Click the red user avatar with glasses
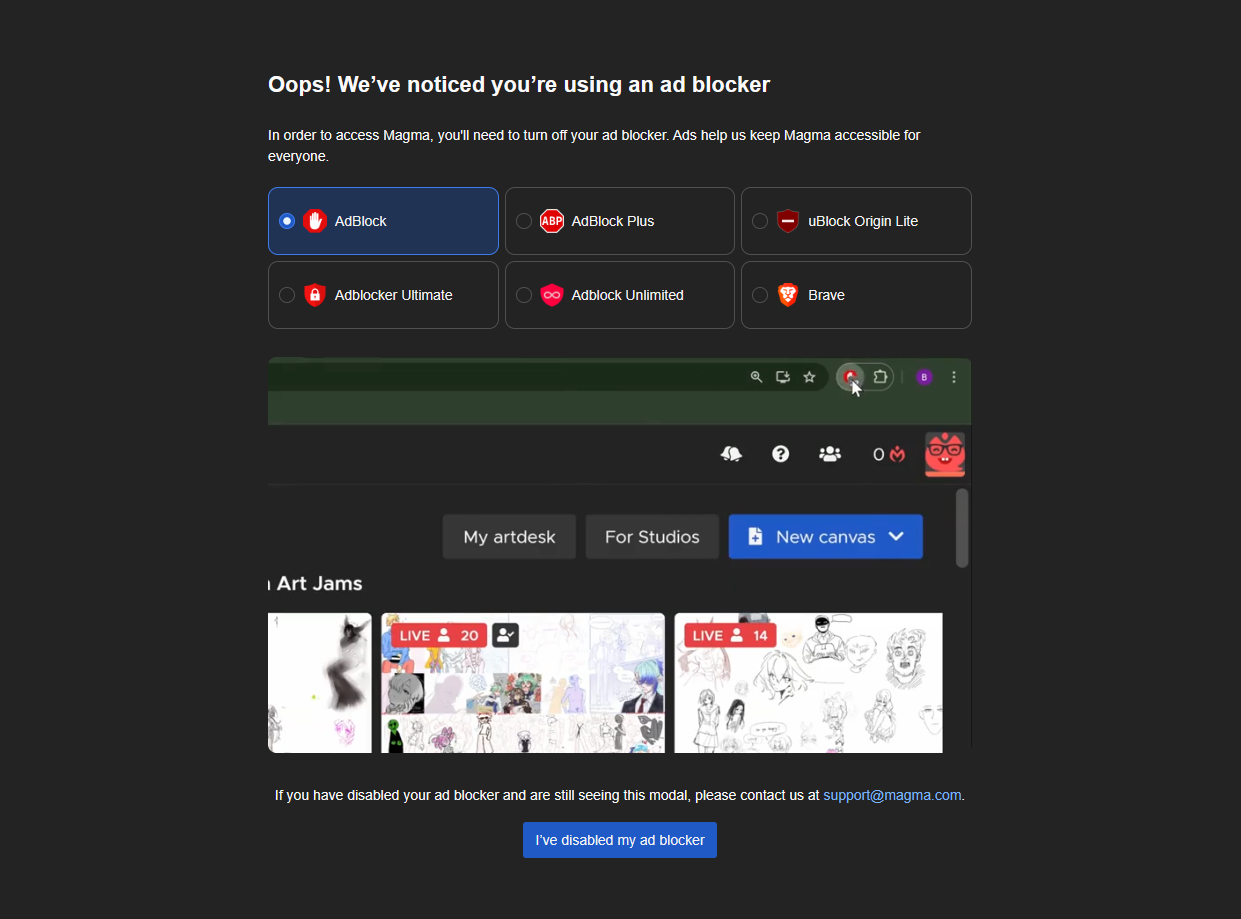Screen dimensions: 1241x919 [x=945, y=454]
